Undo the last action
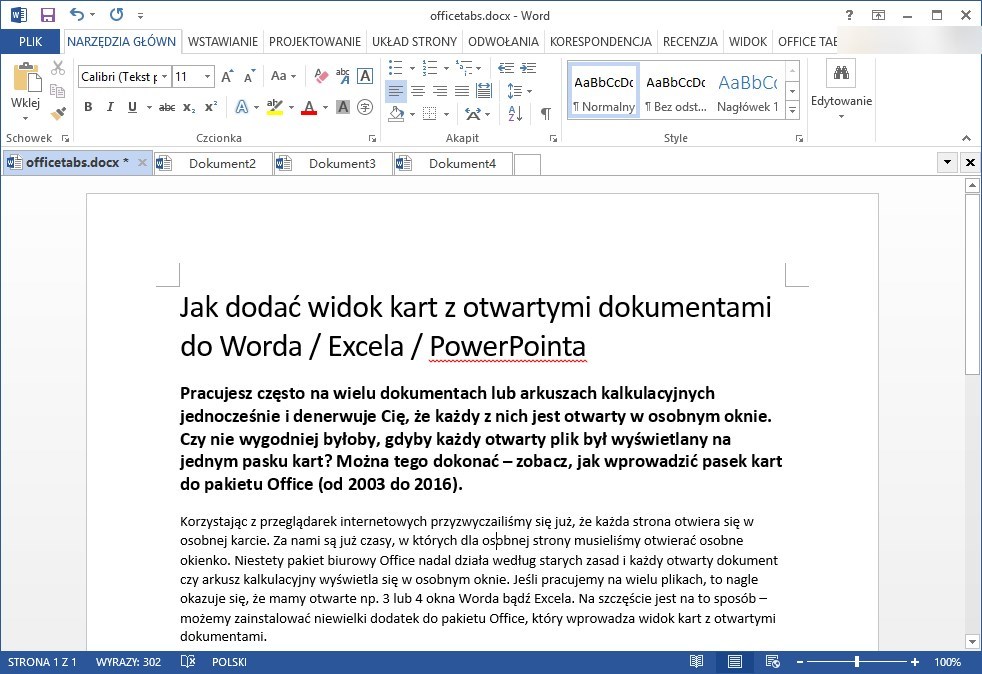The image size is (982, 674). tap(77, 14)
